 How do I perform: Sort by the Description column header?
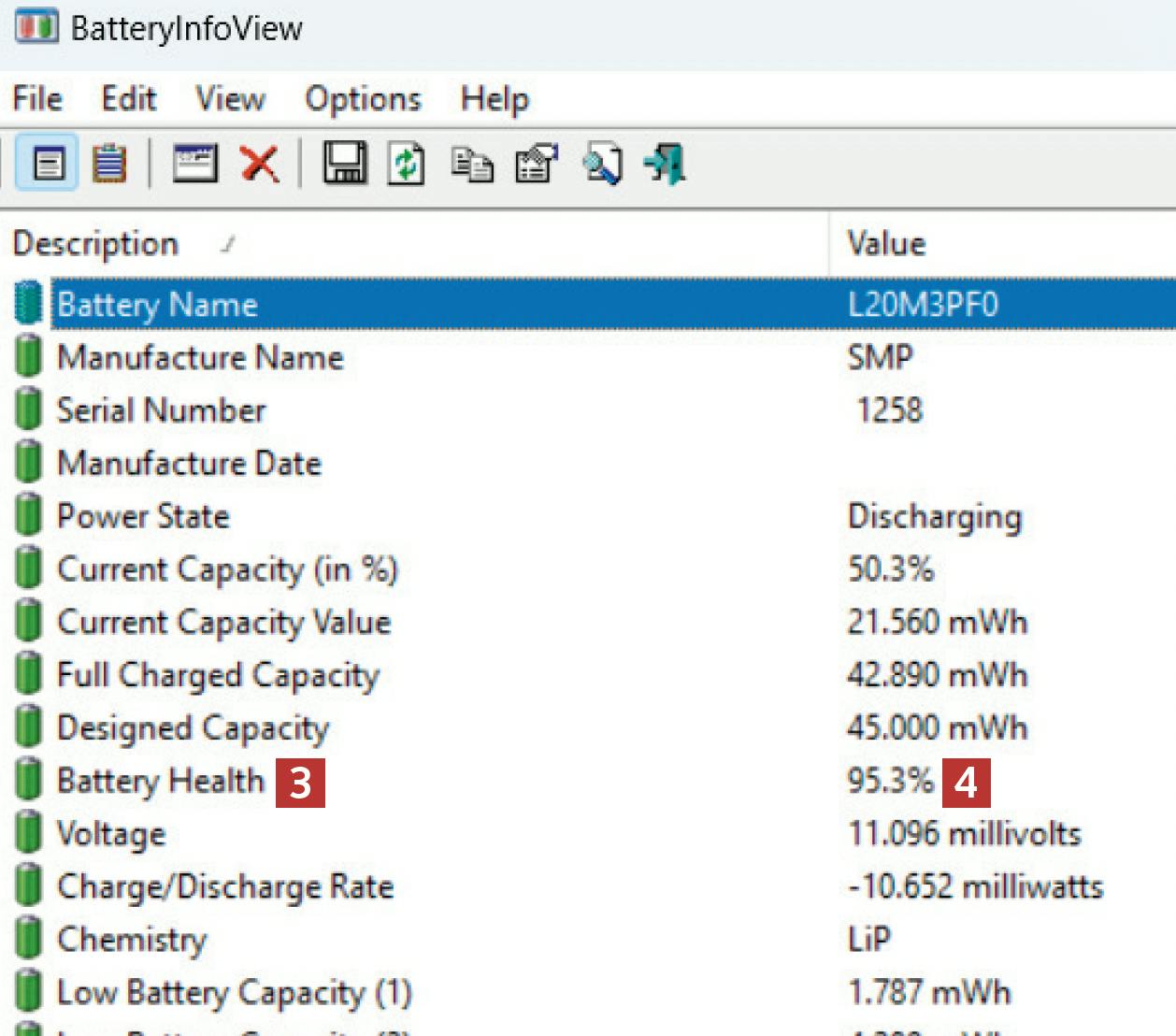coord(95,244)
